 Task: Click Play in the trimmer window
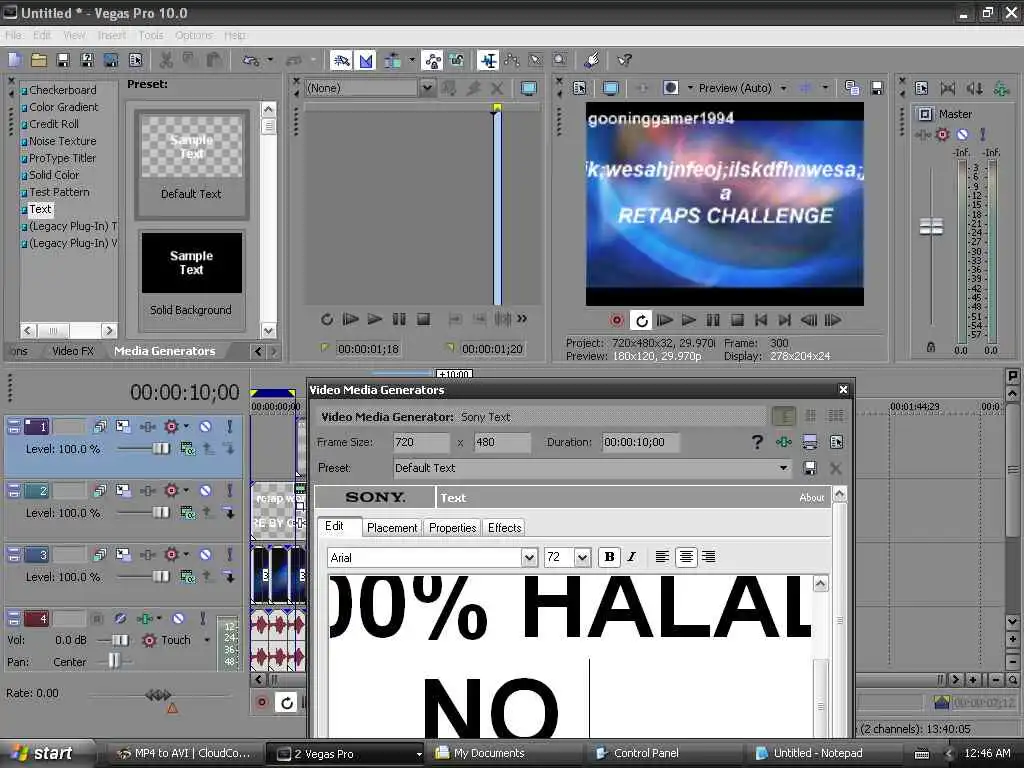coord(374,319)
